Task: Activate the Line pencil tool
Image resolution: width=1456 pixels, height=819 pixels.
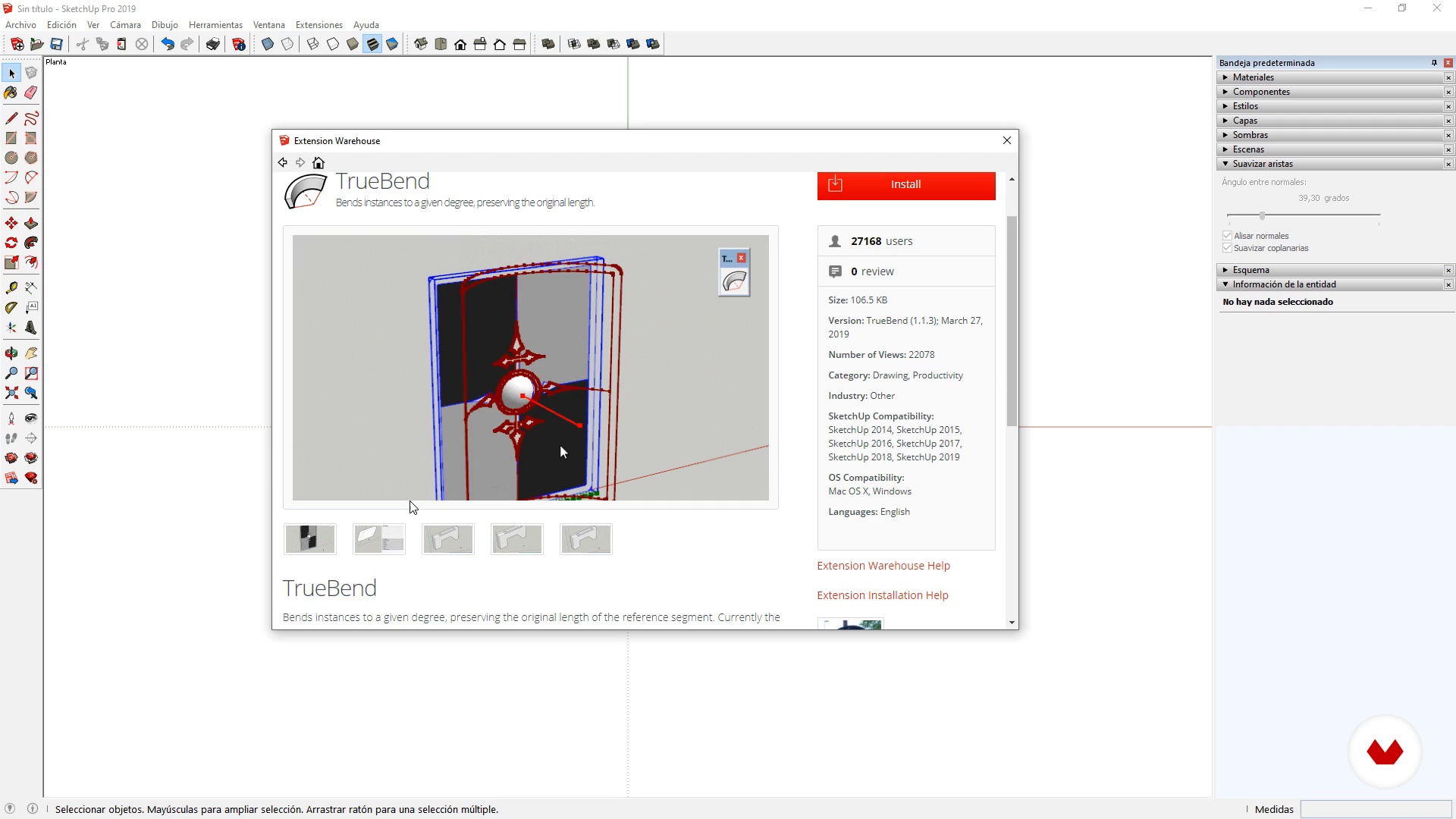Action: (11, 118)
